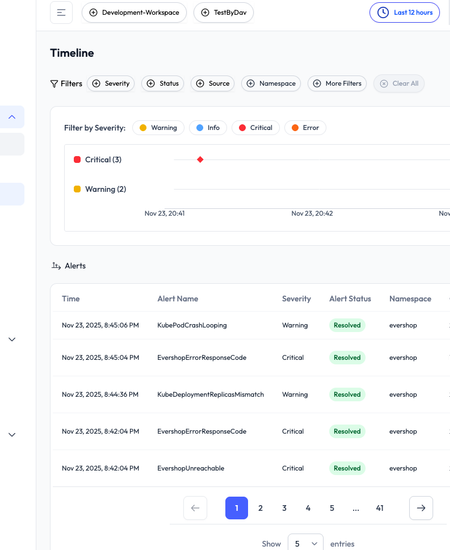Go to page 4

coord(308,508)
